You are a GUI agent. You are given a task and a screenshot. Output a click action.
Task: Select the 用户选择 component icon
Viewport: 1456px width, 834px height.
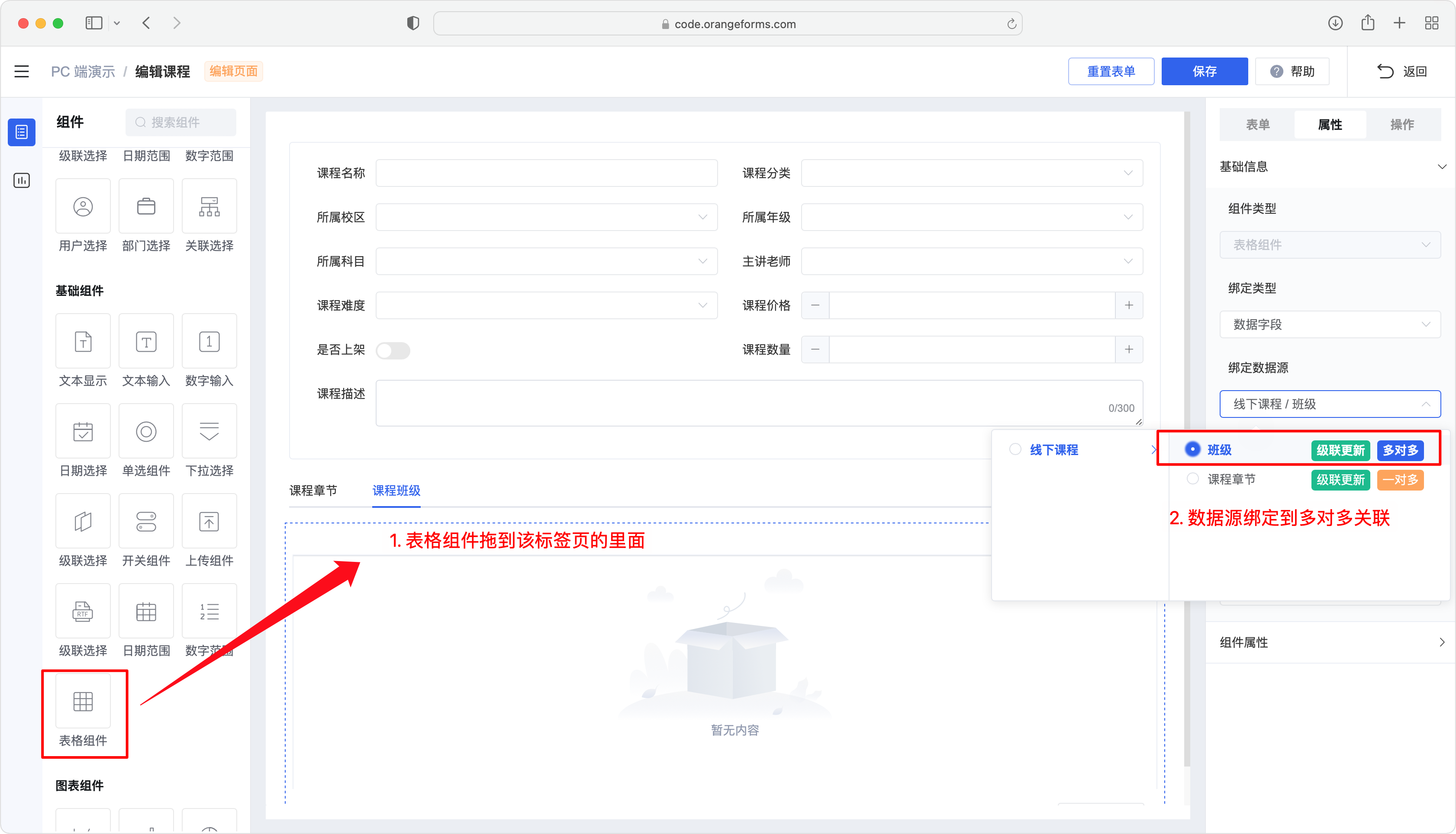(x=83, y=206)
